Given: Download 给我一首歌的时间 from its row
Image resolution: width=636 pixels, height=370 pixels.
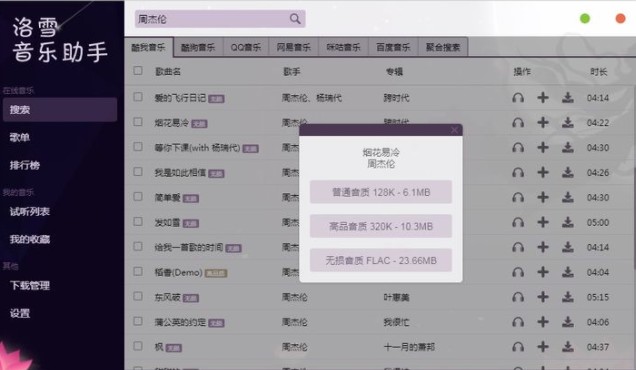Looking at the screenshot, I should [568, 247].
